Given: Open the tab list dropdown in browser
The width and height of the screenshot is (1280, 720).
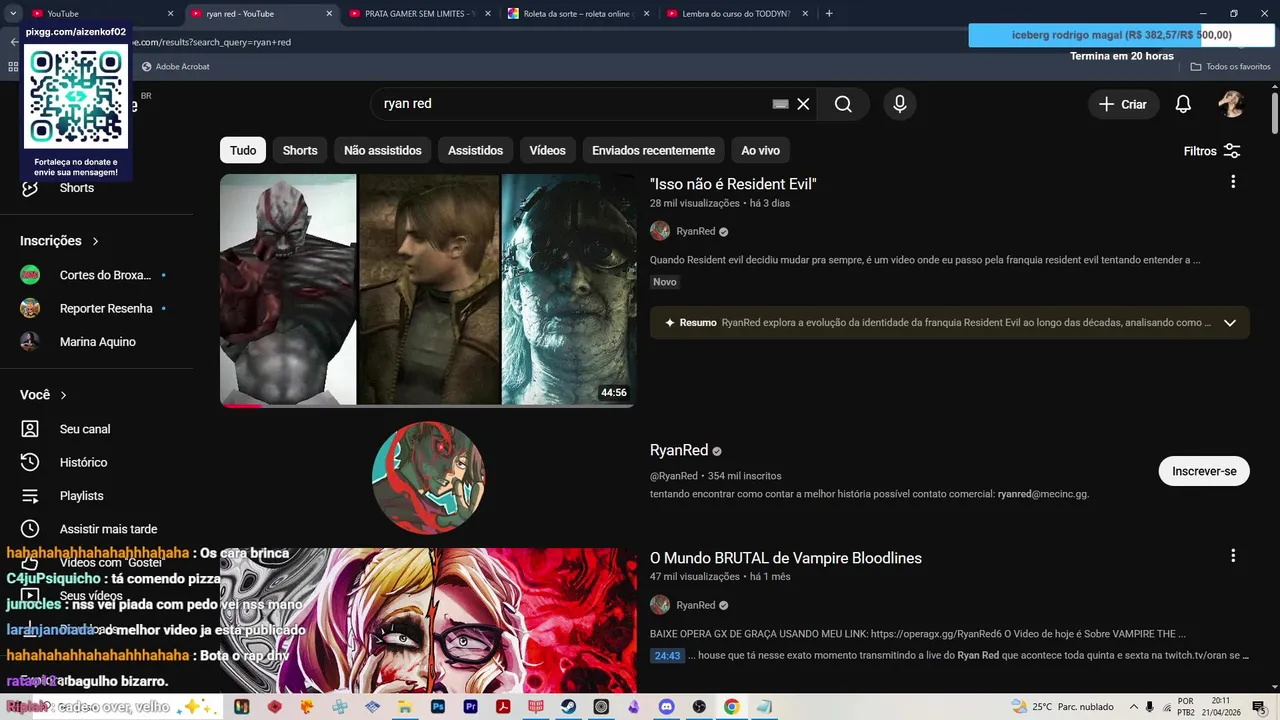Looking at the screenshot, I should pos(14,14).
